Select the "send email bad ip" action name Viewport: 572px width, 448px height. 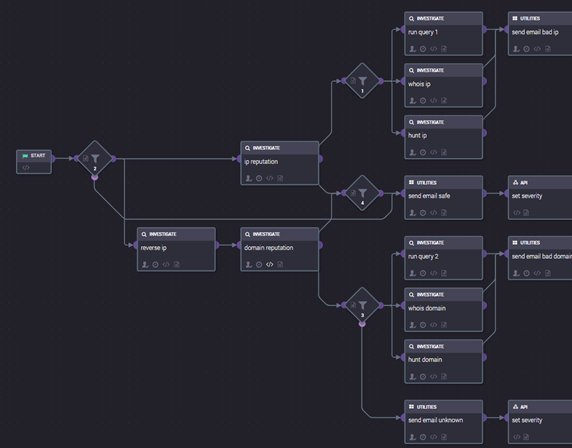[x=535, y=32]
